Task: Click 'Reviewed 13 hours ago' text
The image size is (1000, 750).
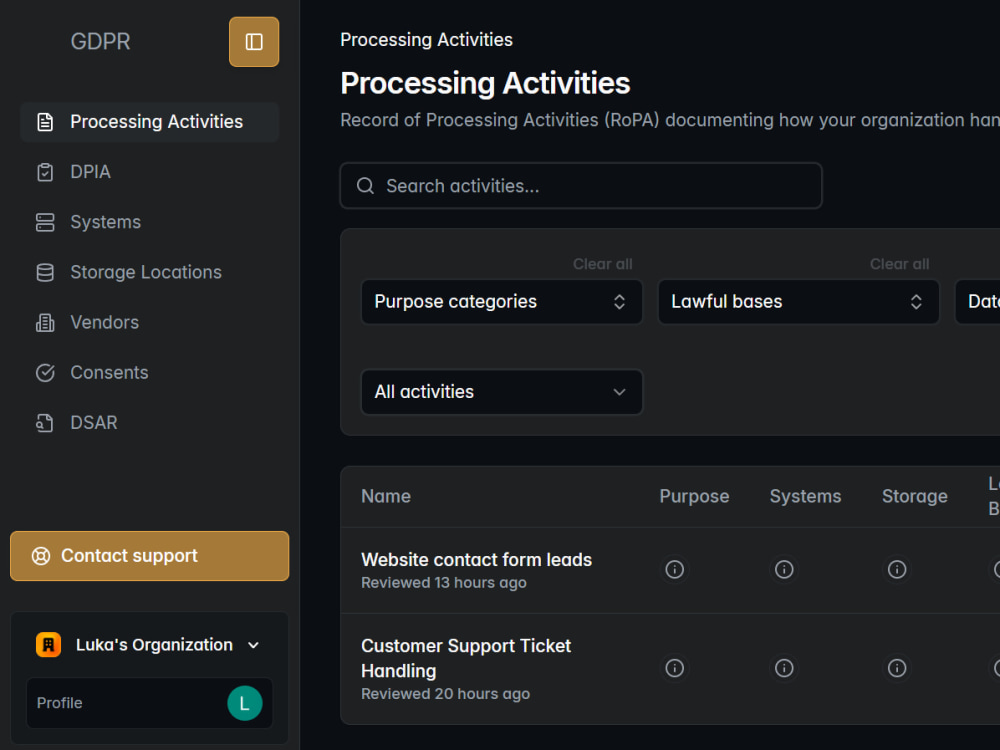Action: click(x=444, y=583)
